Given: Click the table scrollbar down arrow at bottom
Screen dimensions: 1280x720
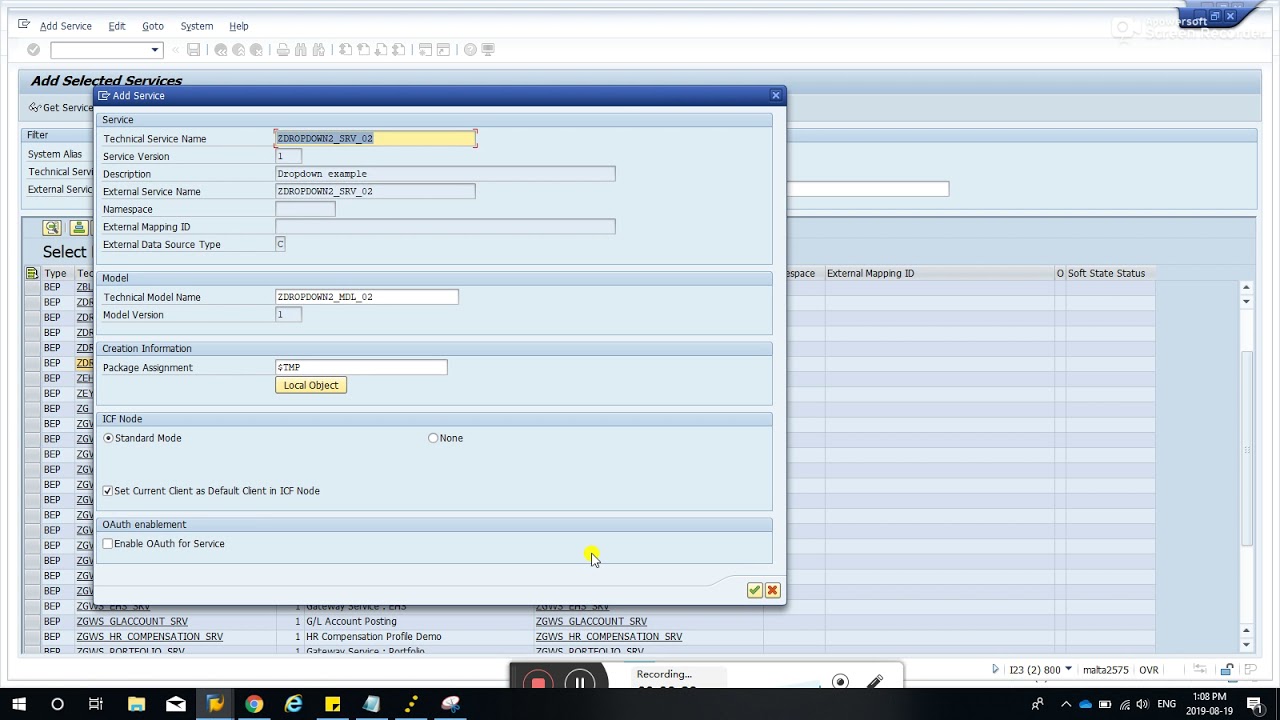Looking at the screenshot, I should click(1246, 646).
